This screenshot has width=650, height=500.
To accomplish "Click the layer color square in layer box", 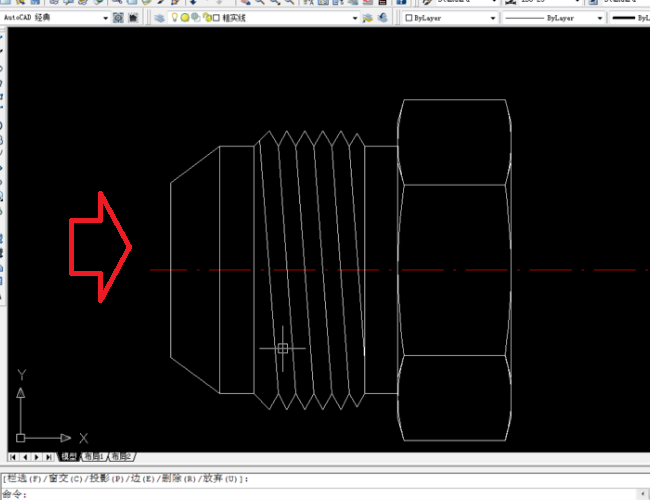I will point(216,18).
